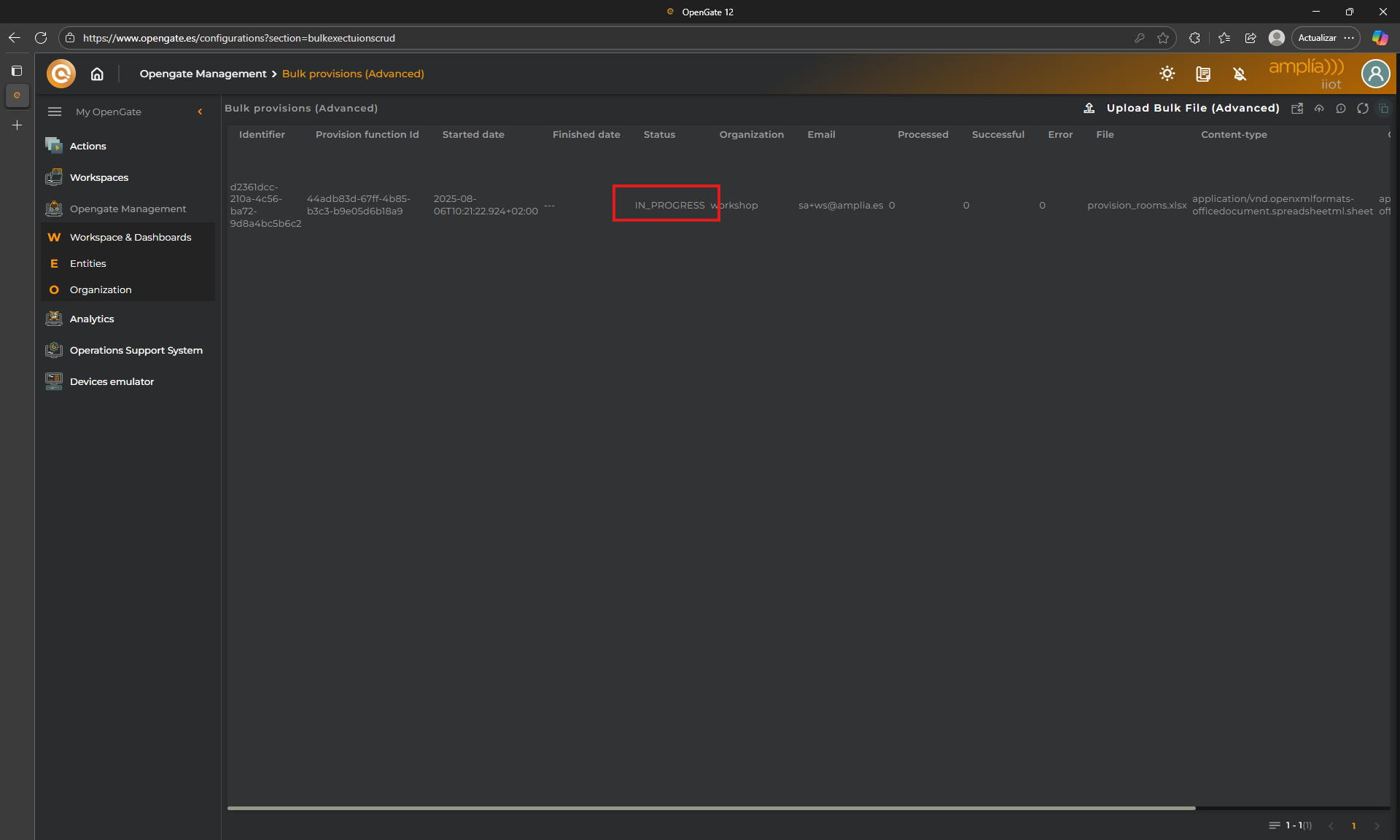This screenshot has height=840, width=1400.
Task: Expand the Opengate Management section
Action: 128,209
